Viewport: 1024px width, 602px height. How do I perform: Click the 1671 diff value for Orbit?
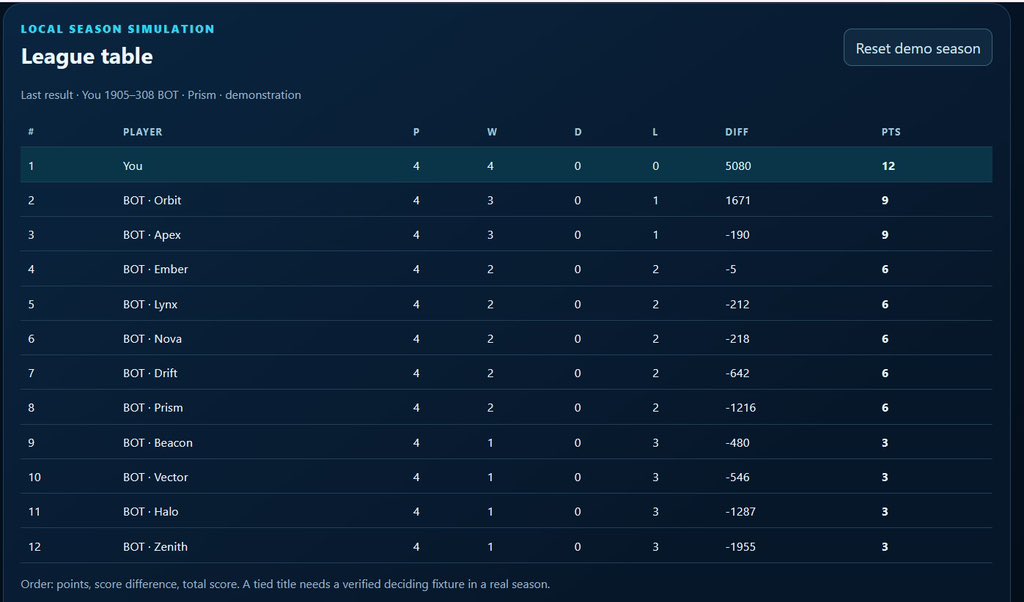pyautogui.click(x=738, y=200)
